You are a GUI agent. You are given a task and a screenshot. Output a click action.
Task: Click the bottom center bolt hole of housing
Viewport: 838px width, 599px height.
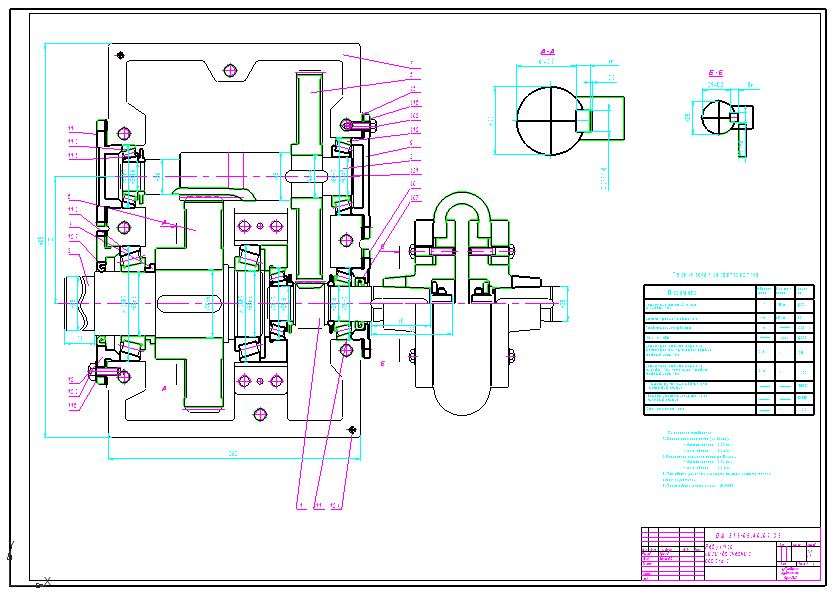pyautogui.click(x=260, y=414)
